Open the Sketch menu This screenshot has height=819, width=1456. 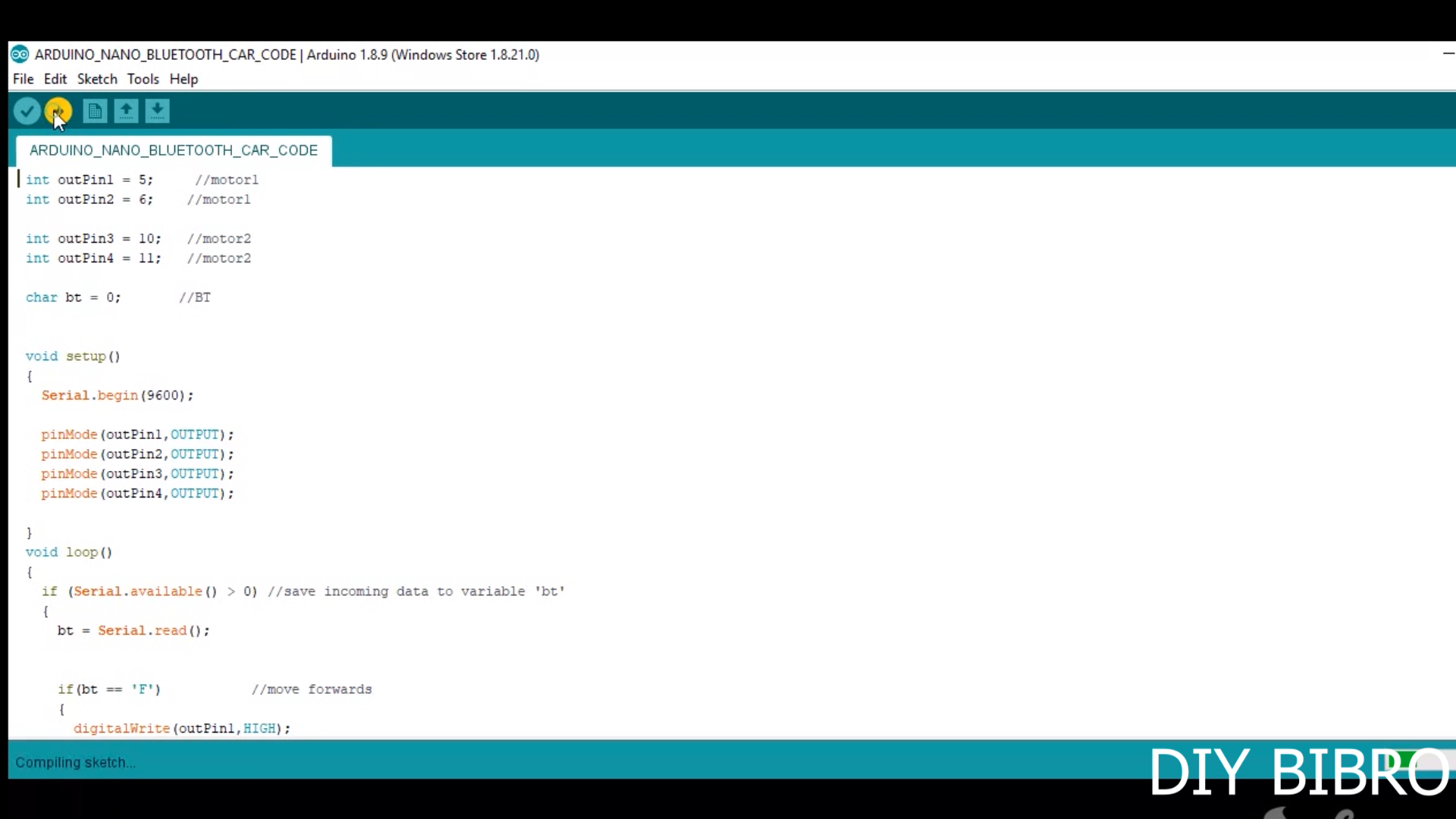97,79
